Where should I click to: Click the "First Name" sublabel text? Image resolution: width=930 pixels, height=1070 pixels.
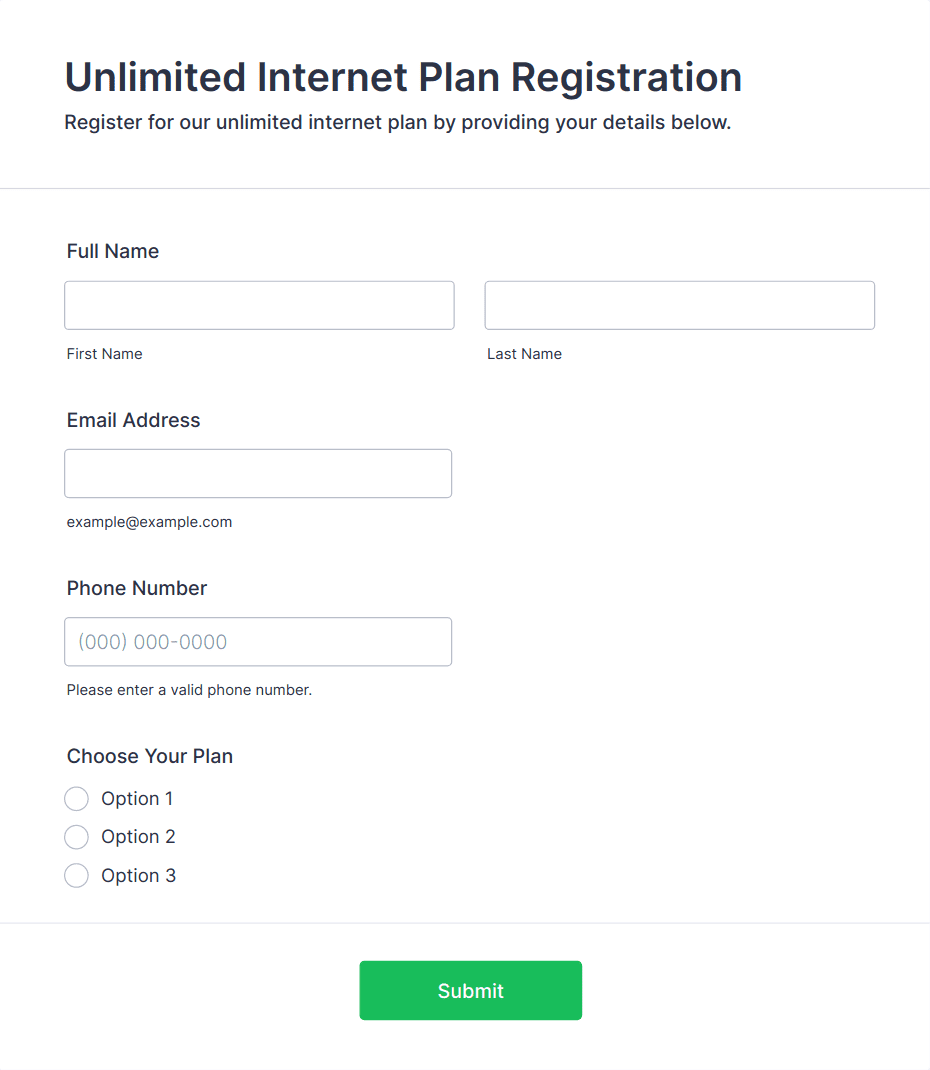click(105, 354)
